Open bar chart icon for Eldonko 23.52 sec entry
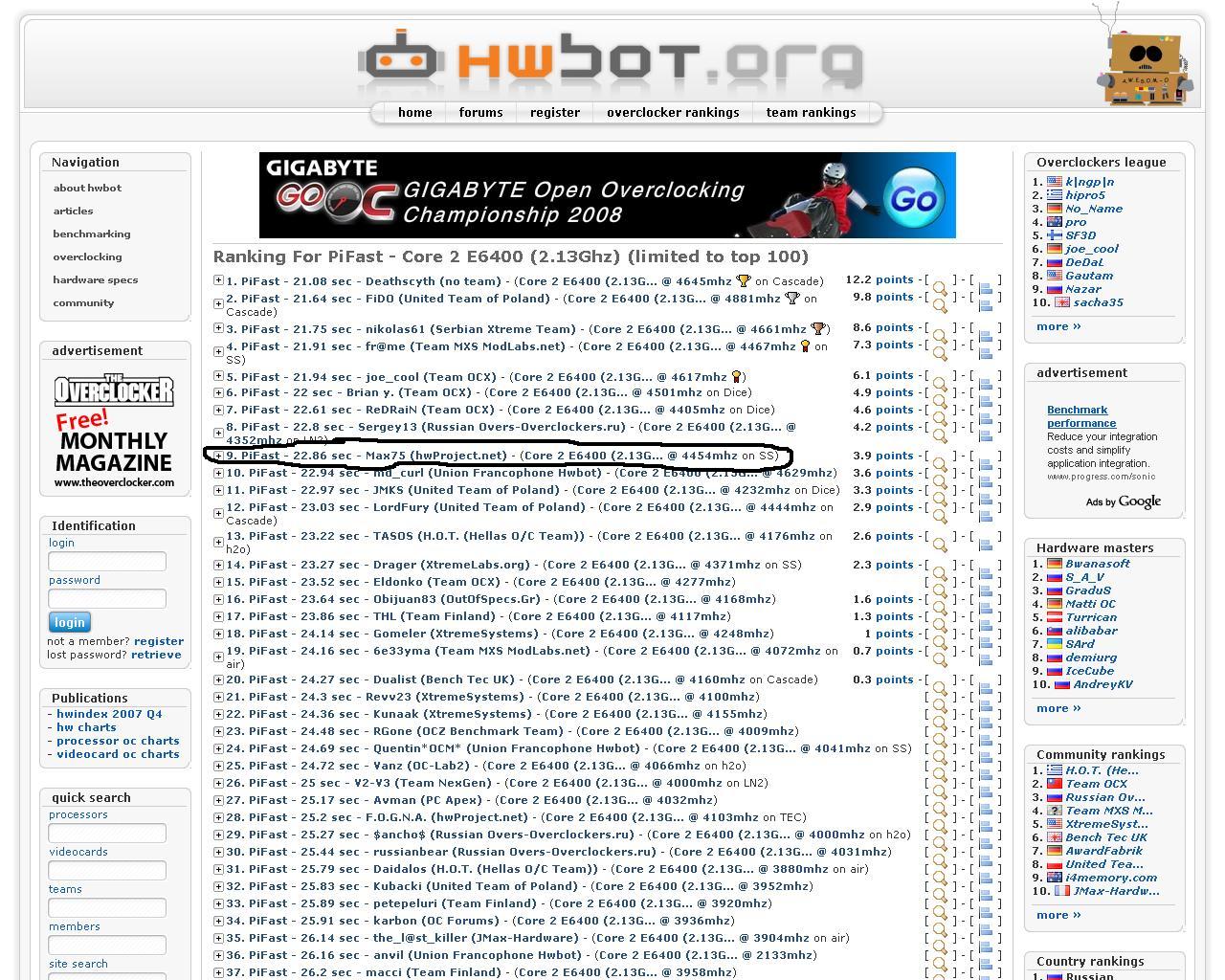This screenshot has height=980, width=1225. click(x=986, y=589)
